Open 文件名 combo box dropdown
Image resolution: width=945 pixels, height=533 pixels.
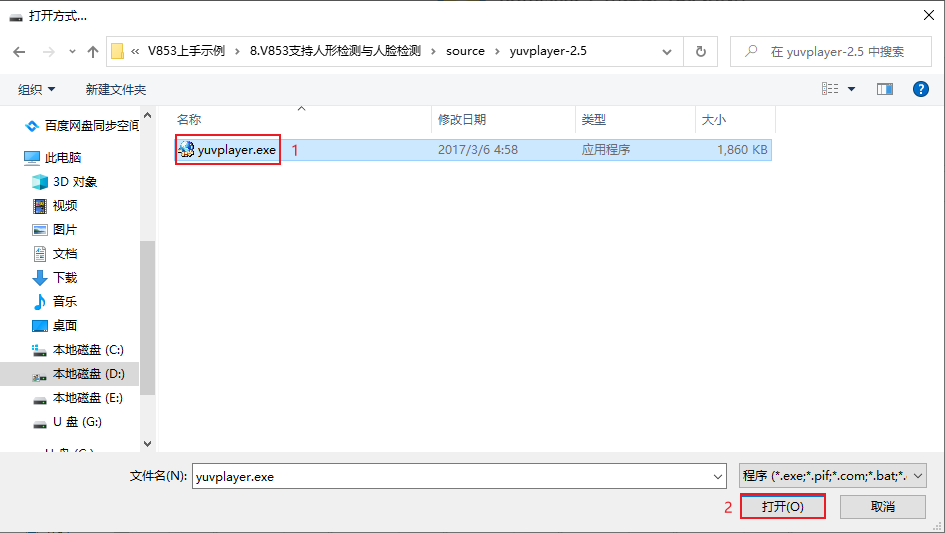tap(718, 476)
